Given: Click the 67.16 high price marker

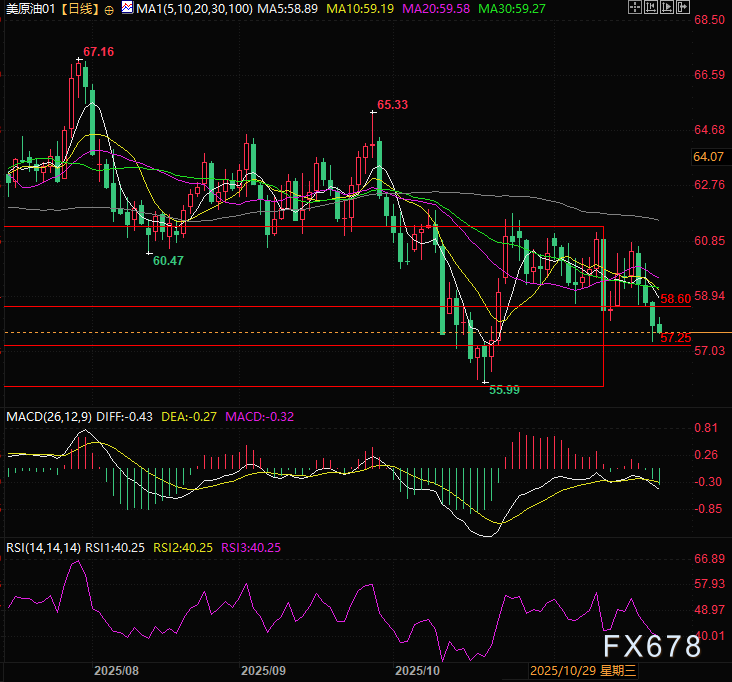Looking at the screenshot, I should pyautogui.click(x=98, y=51).
